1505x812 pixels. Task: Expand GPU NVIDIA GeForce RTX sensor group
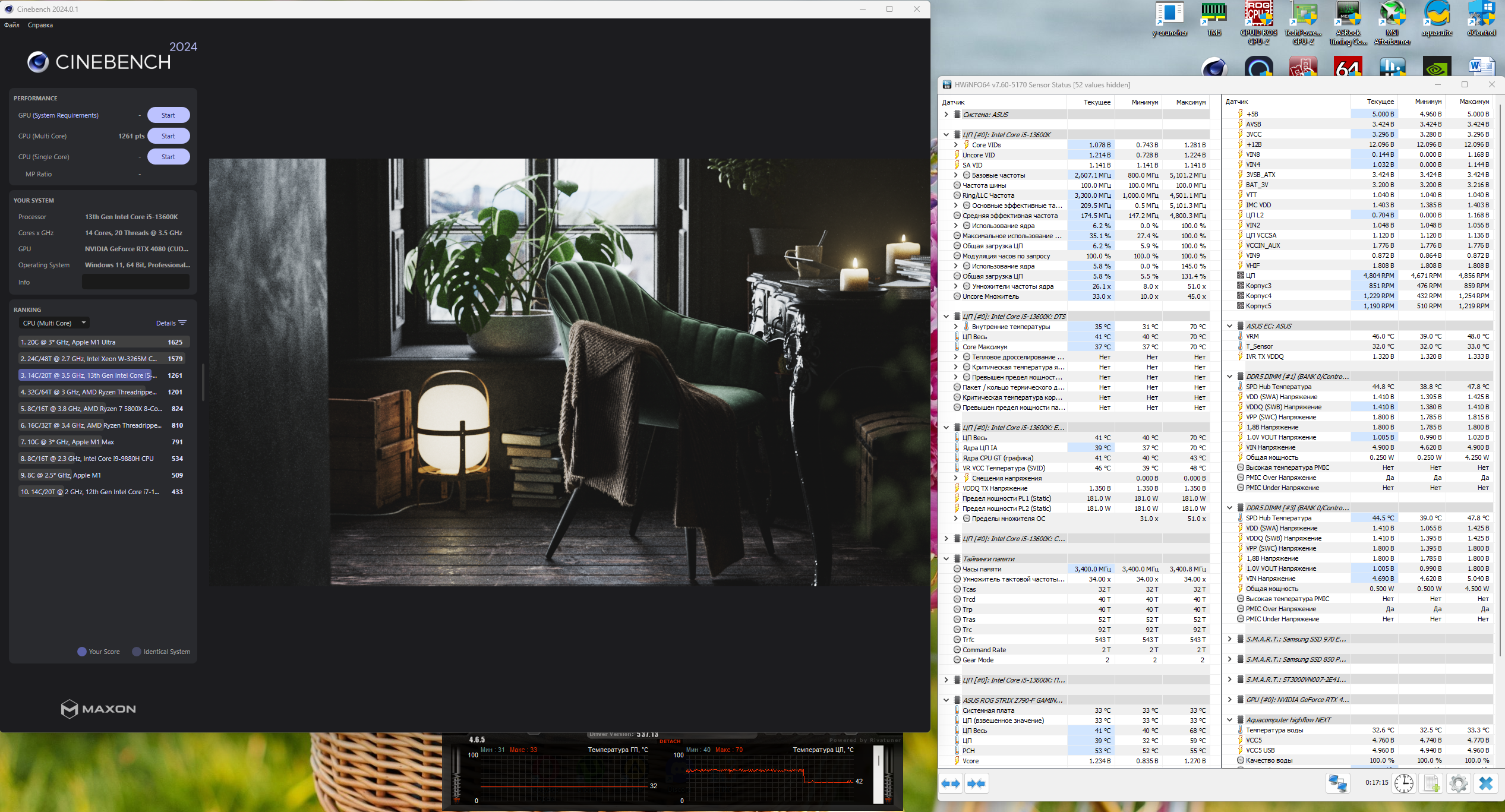pos(1230,700)
